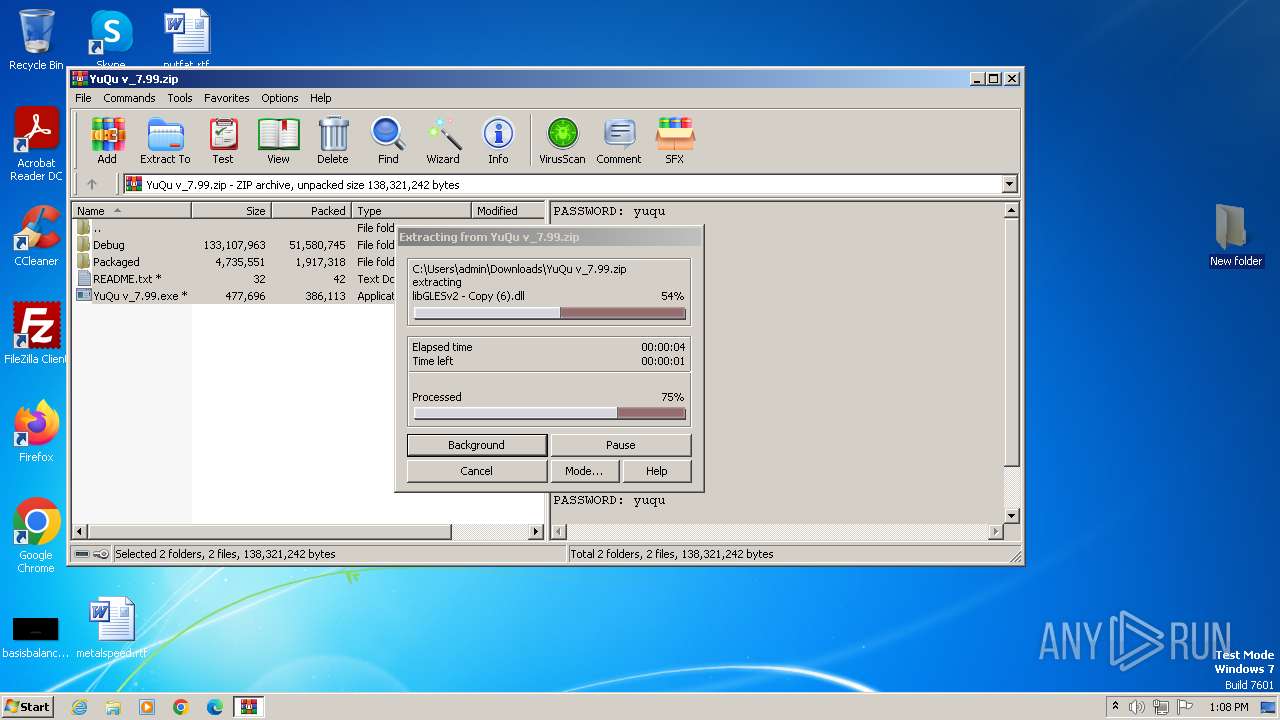
Task: Open the Commands menu
Action: 129,98
